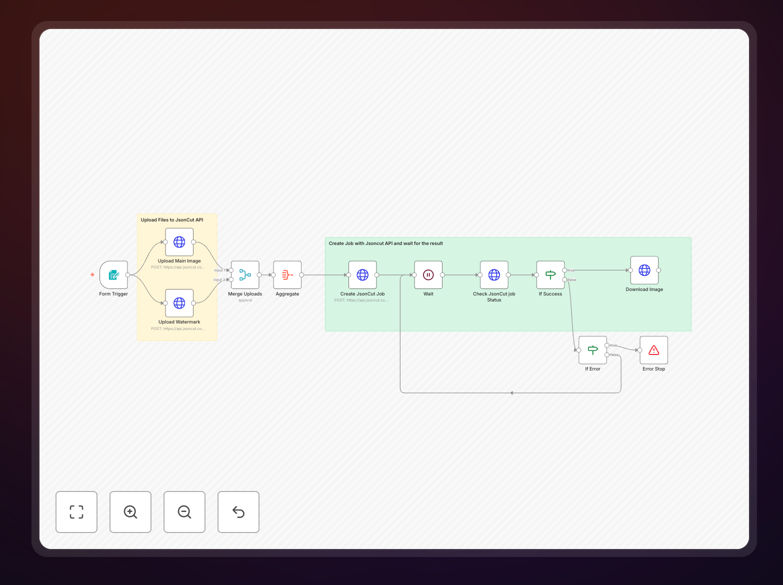Zoom in on the workflow canvas
This screenshot has height=585, width=783.
[x=130, y=512]
